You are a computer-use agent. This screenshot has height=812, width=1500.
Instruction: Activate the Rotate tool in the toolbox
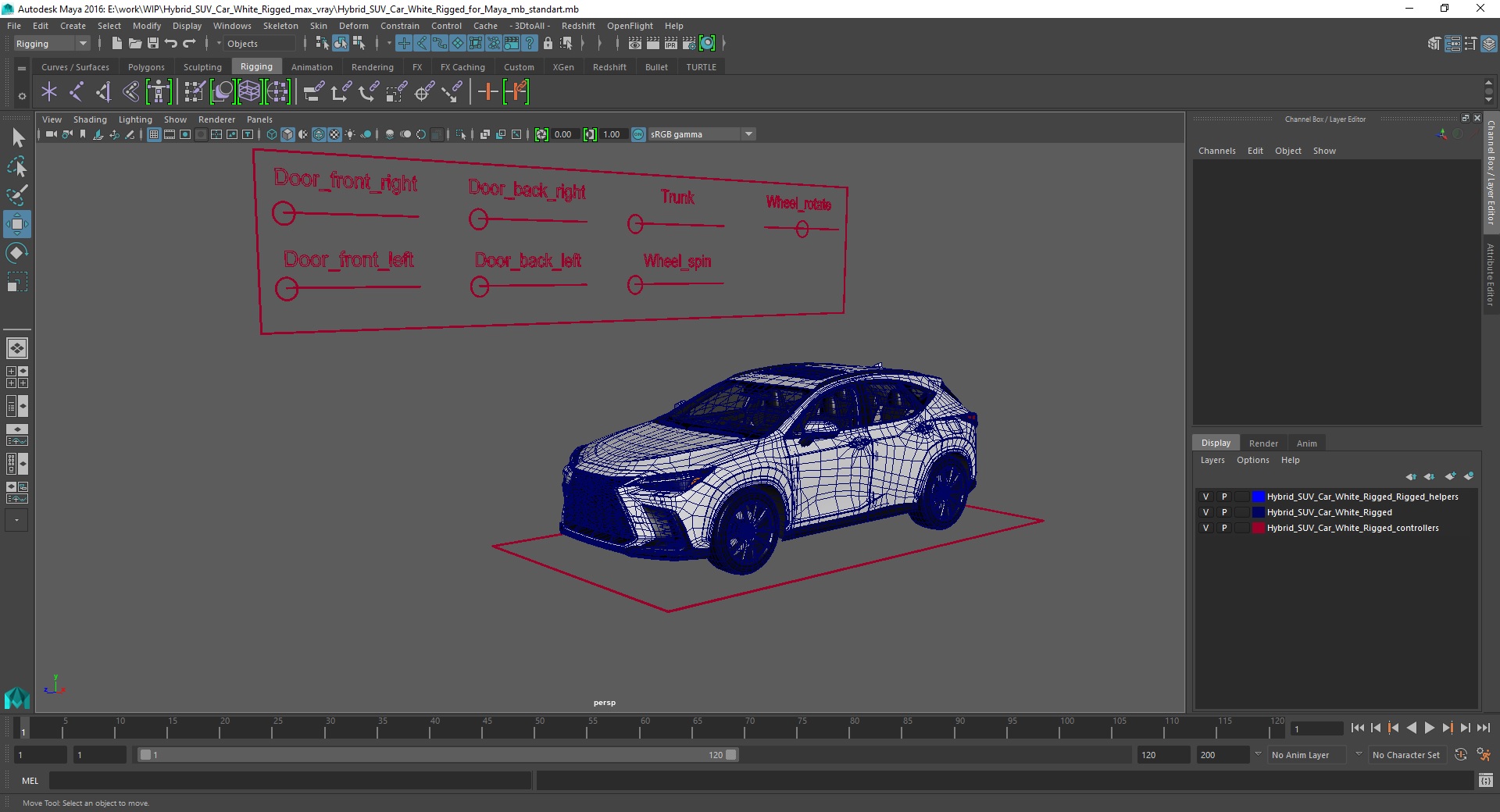pyautogui.click(x=17, y=253)
